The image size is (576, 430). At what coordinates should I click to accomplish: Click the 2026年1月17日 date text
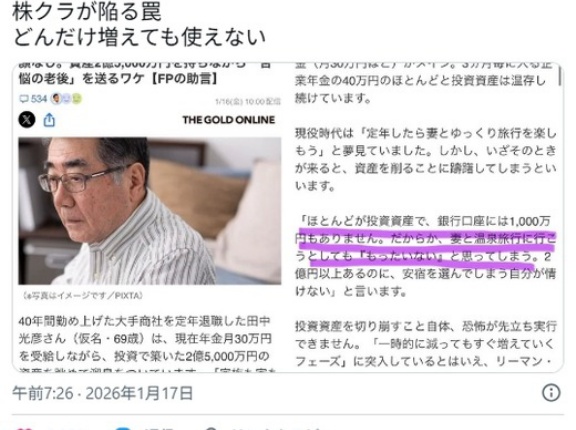pyautogui.click(x=139, y=393)
